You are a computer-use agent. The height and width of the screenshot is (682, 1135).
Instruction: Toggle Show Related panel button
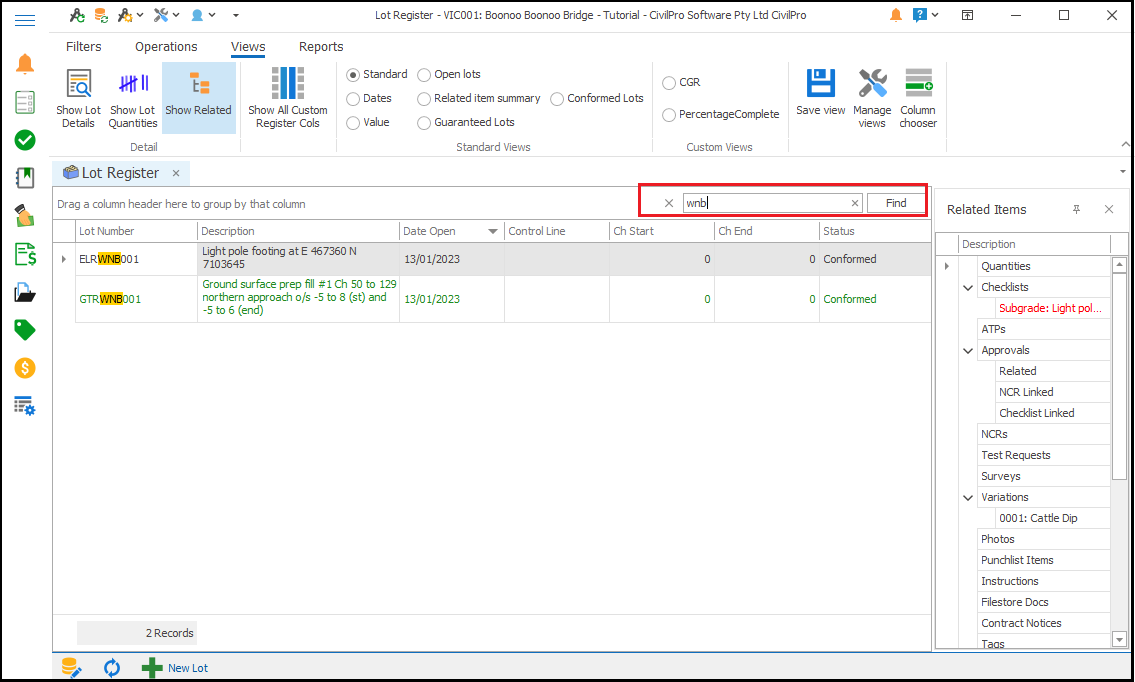[x=198, y=98]
